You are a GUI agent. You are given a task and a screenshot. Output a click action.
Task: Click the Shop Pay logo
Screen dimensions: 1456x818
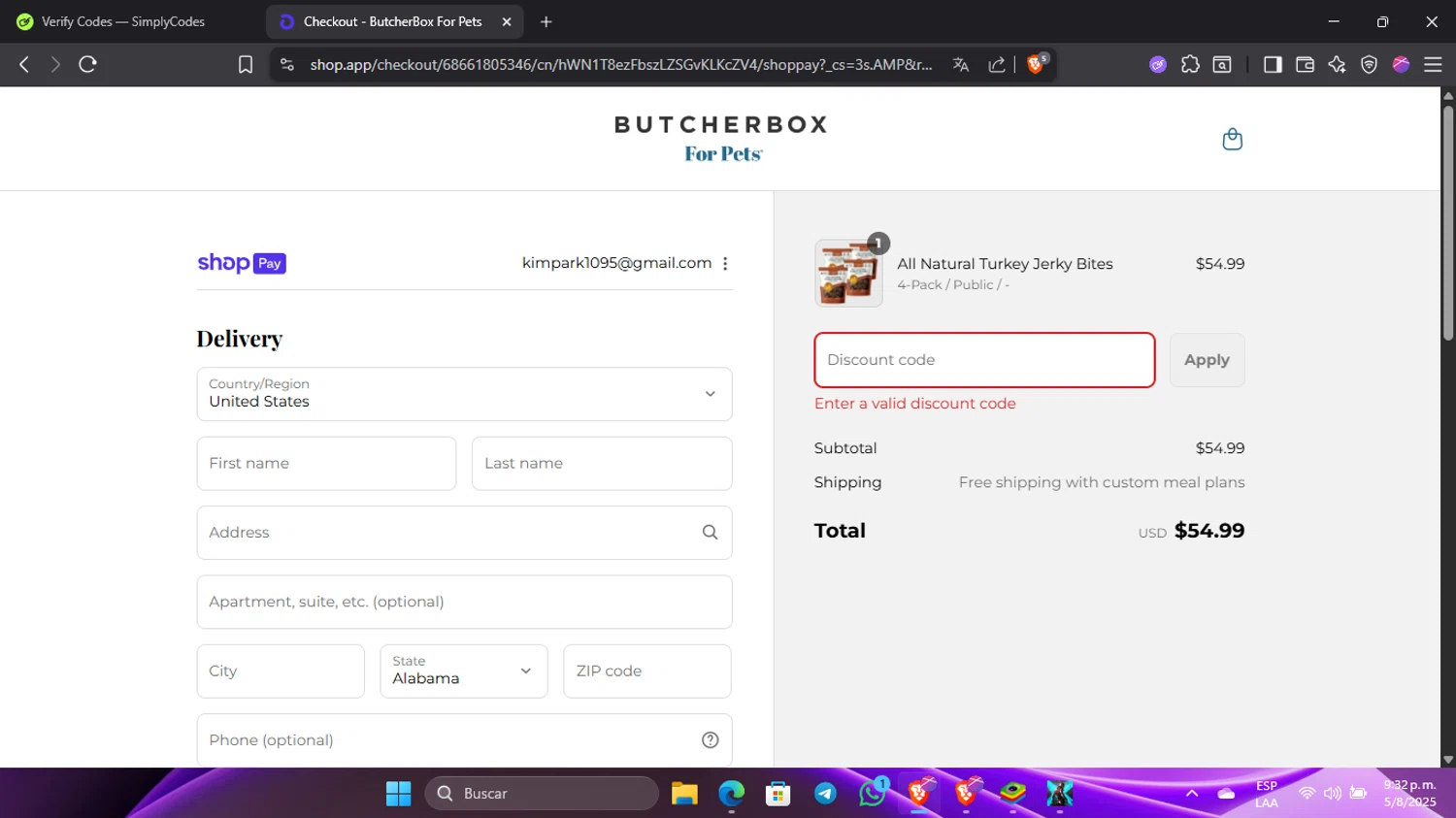coord(242,263)
